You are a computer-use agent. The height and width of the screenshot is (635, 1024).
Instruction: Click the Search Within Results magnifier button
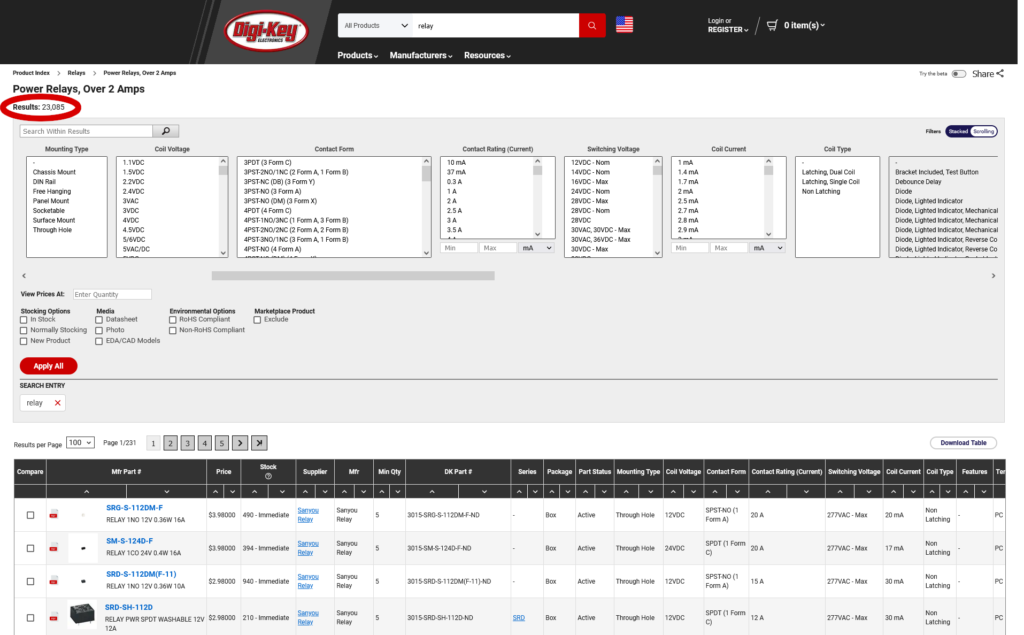[166, 131]
